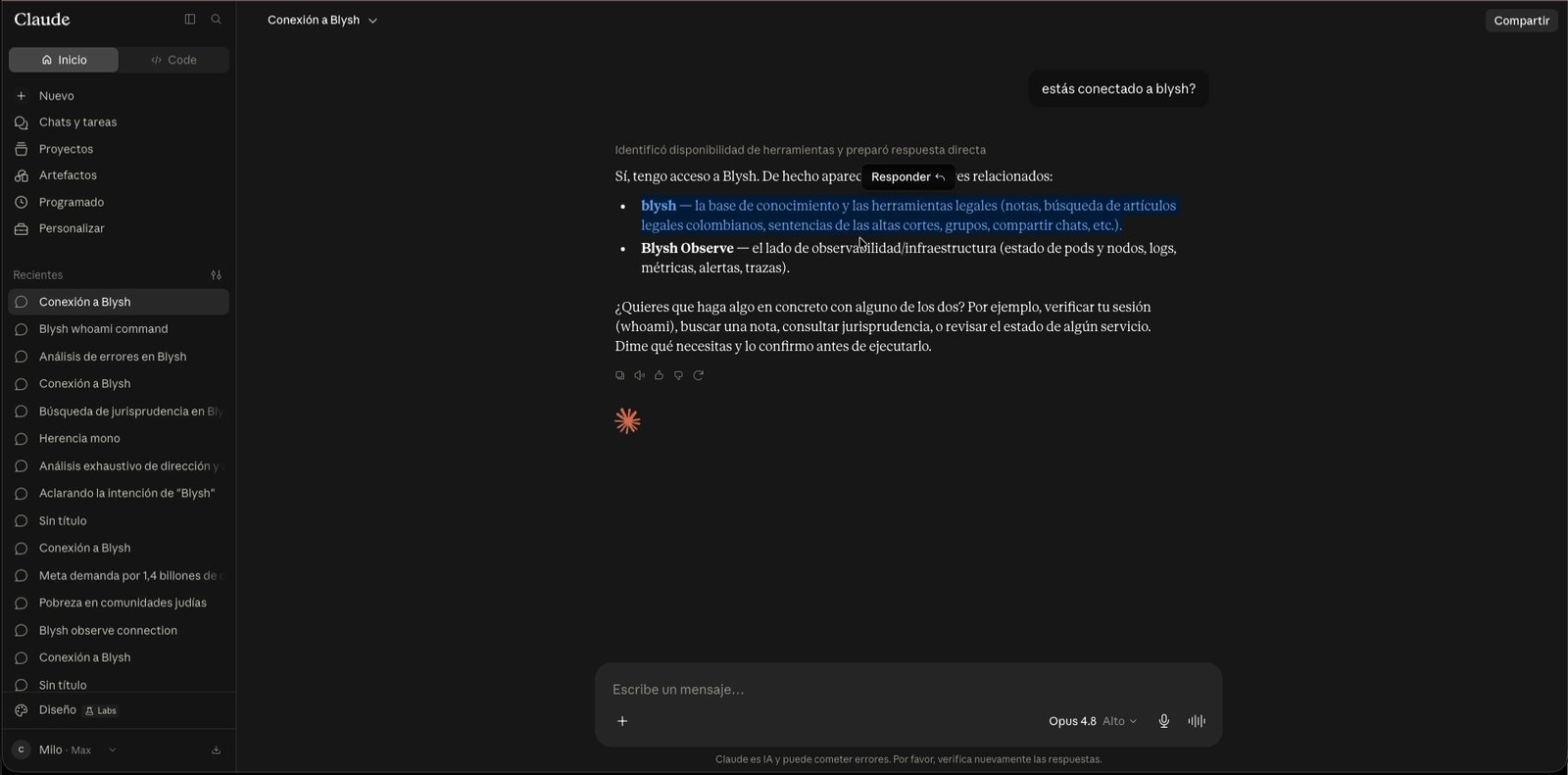Screen dimensions: 1568x775
Task: Give the response a thumbs up
Action: [x=659, y=375]
